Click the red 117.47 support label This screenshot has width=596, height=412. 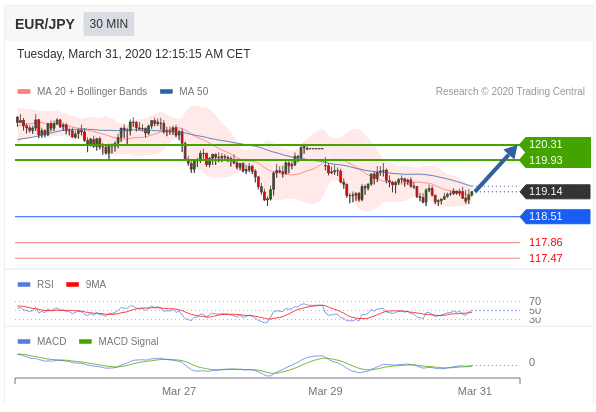[x=546, y=258]
